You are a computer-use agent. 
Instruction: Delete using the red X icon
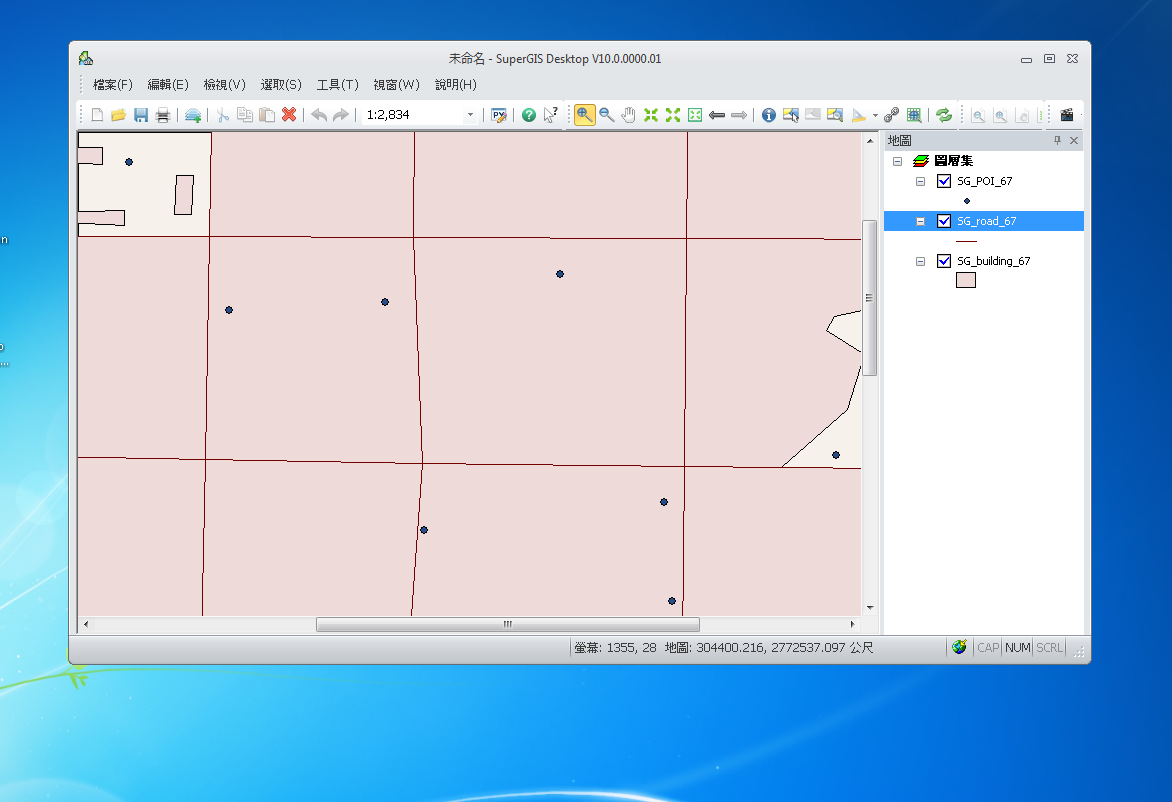(289, 115)
